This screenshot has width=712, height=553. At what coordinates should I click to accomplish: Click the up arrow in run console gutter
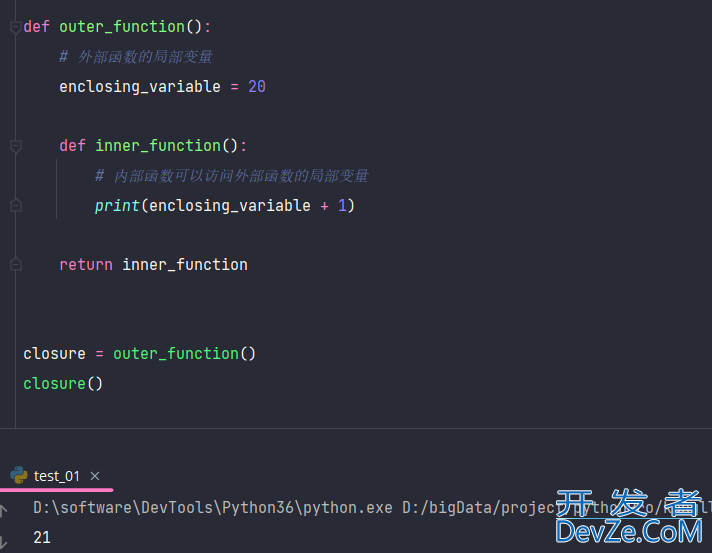pos(3,510)
